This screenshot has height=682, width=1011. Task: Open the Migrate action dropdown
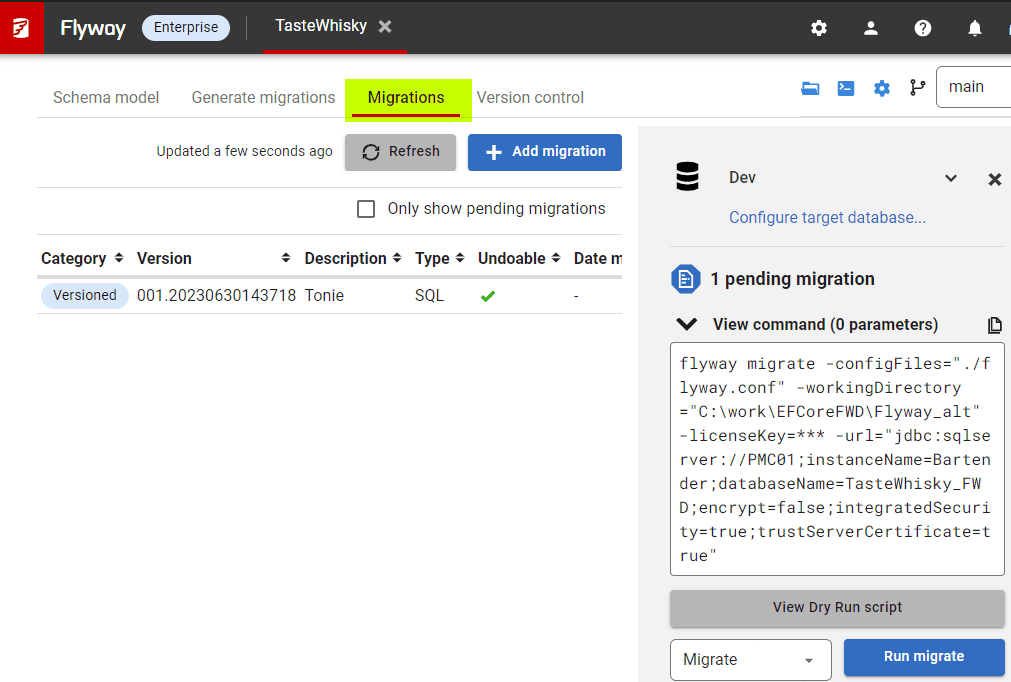tap(751, 659)
